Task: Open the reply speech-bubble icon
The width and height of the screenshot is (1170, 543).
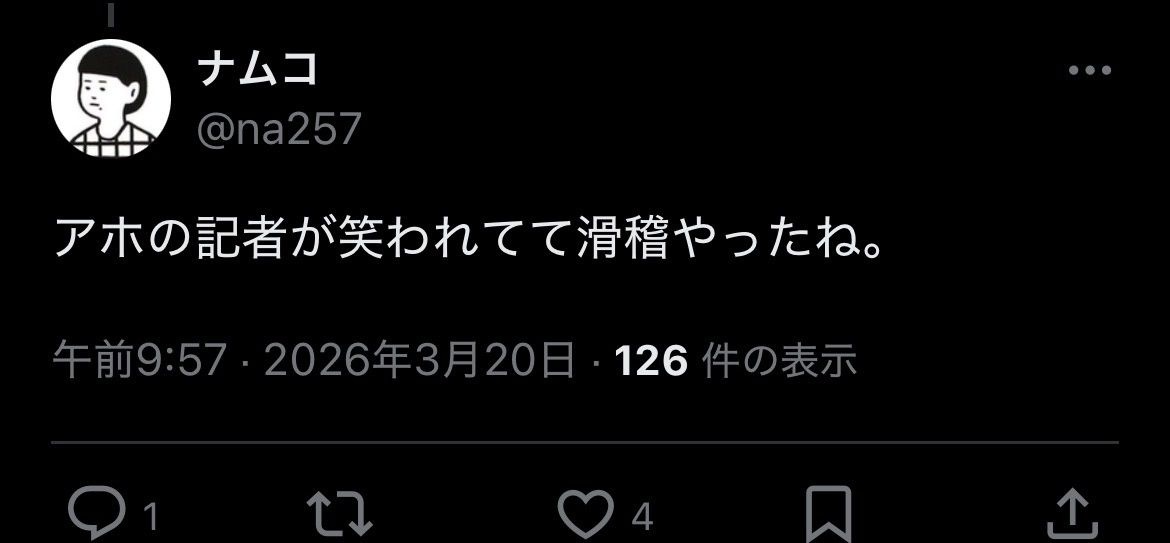Action: [x=96, y=512]
